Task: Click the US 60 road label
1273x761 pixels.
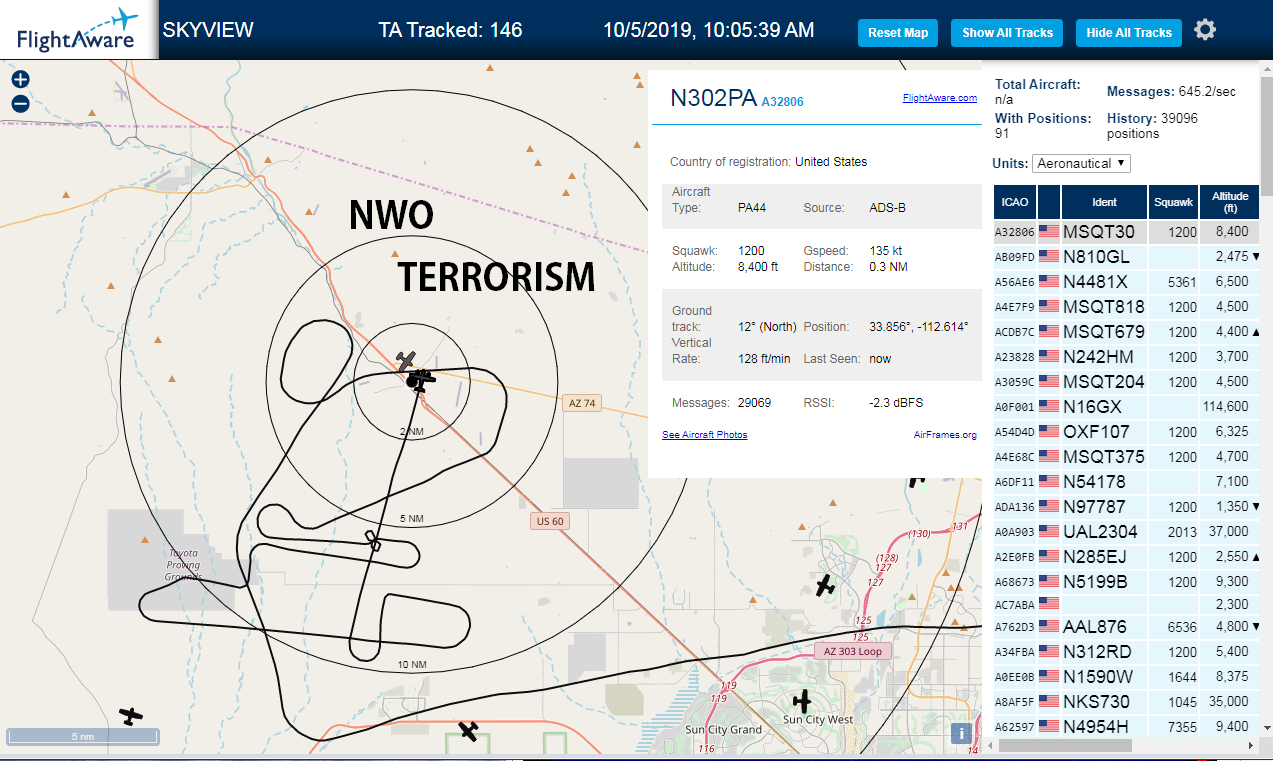Action: pyautogui.click(x=550, y=521)
